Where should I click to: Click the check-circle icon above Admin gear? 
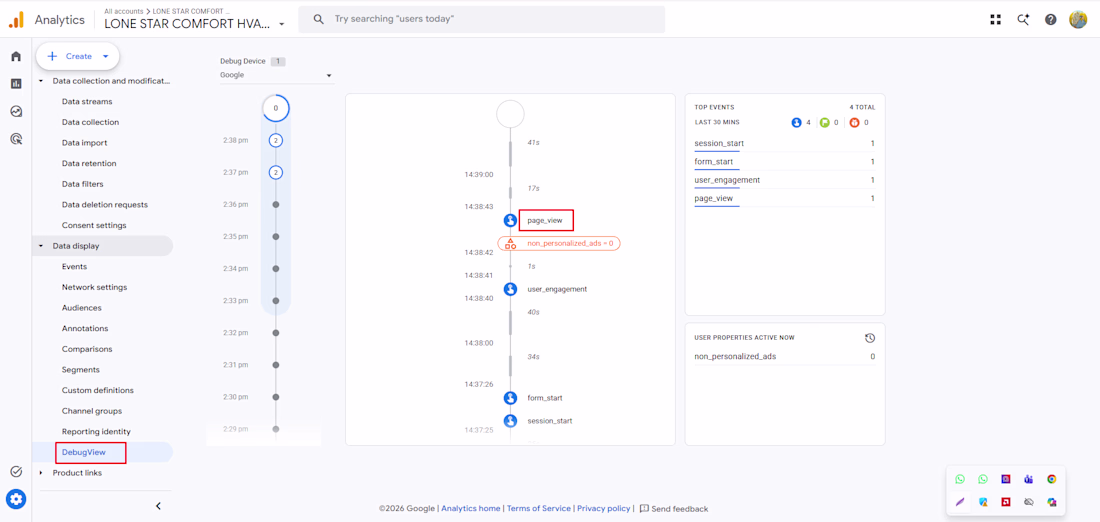coord(16,471)
